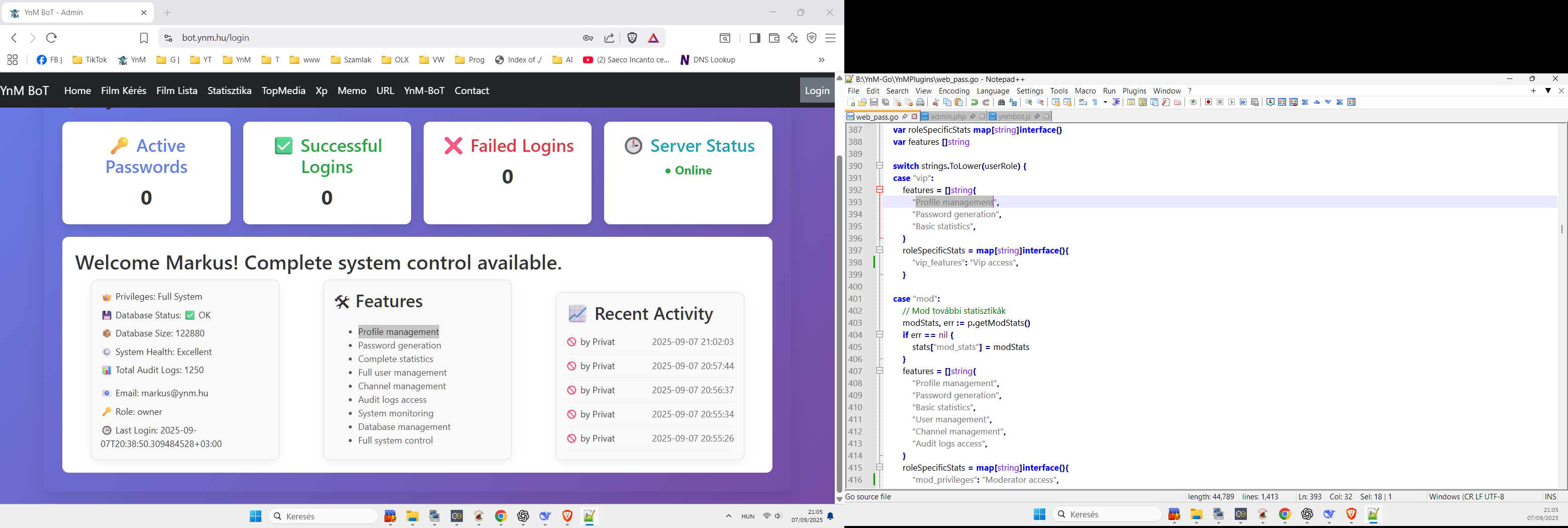Click the Find binoculars icon in Notepad++

(x=1001, y=103)
